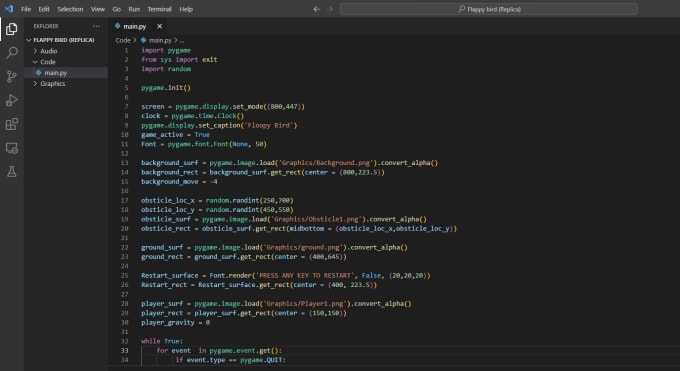Click main.py in the breadcrumb path
The width and height of the screenshot is (680, 371).
160,40
